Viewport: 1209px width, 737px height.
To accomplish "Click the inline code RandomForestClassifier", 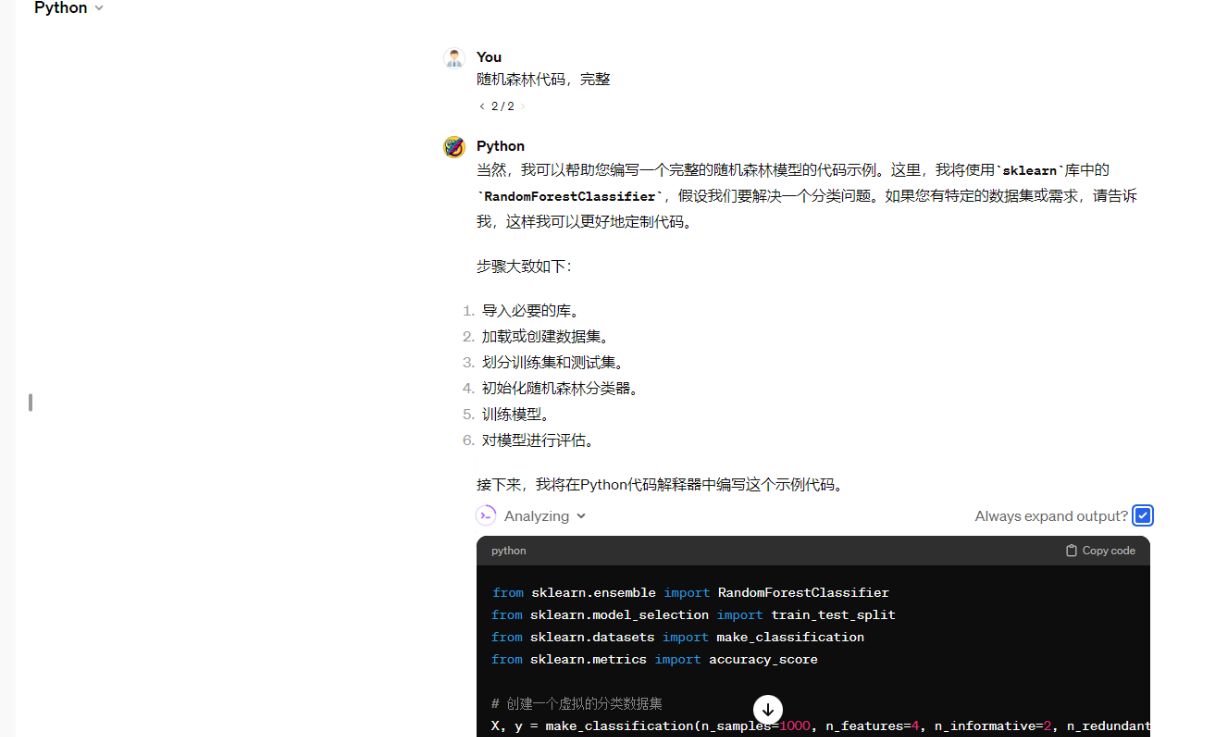I will (x=570, y=196).
